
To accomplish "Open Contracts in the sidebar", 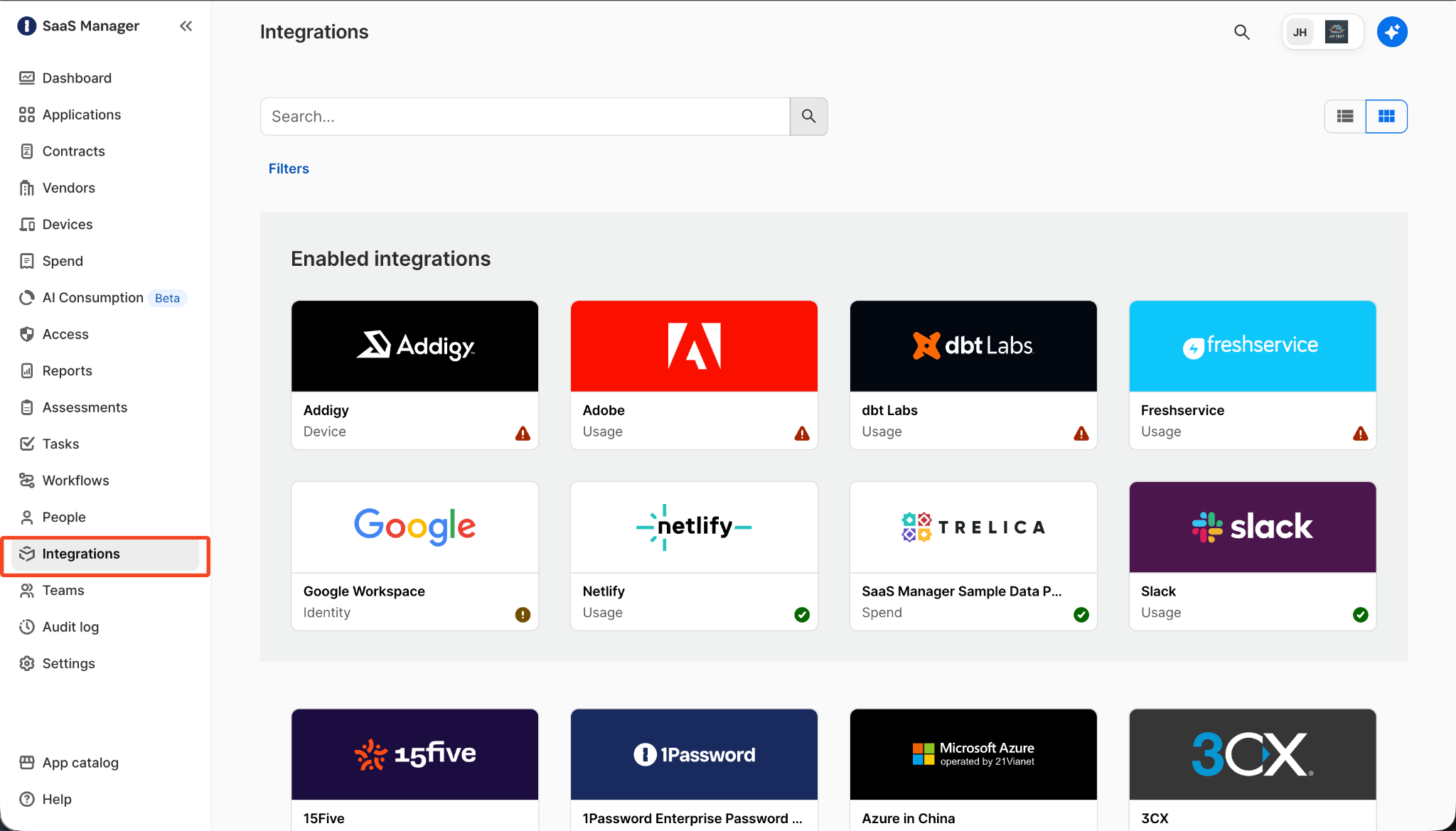I will tap(73, 151).
